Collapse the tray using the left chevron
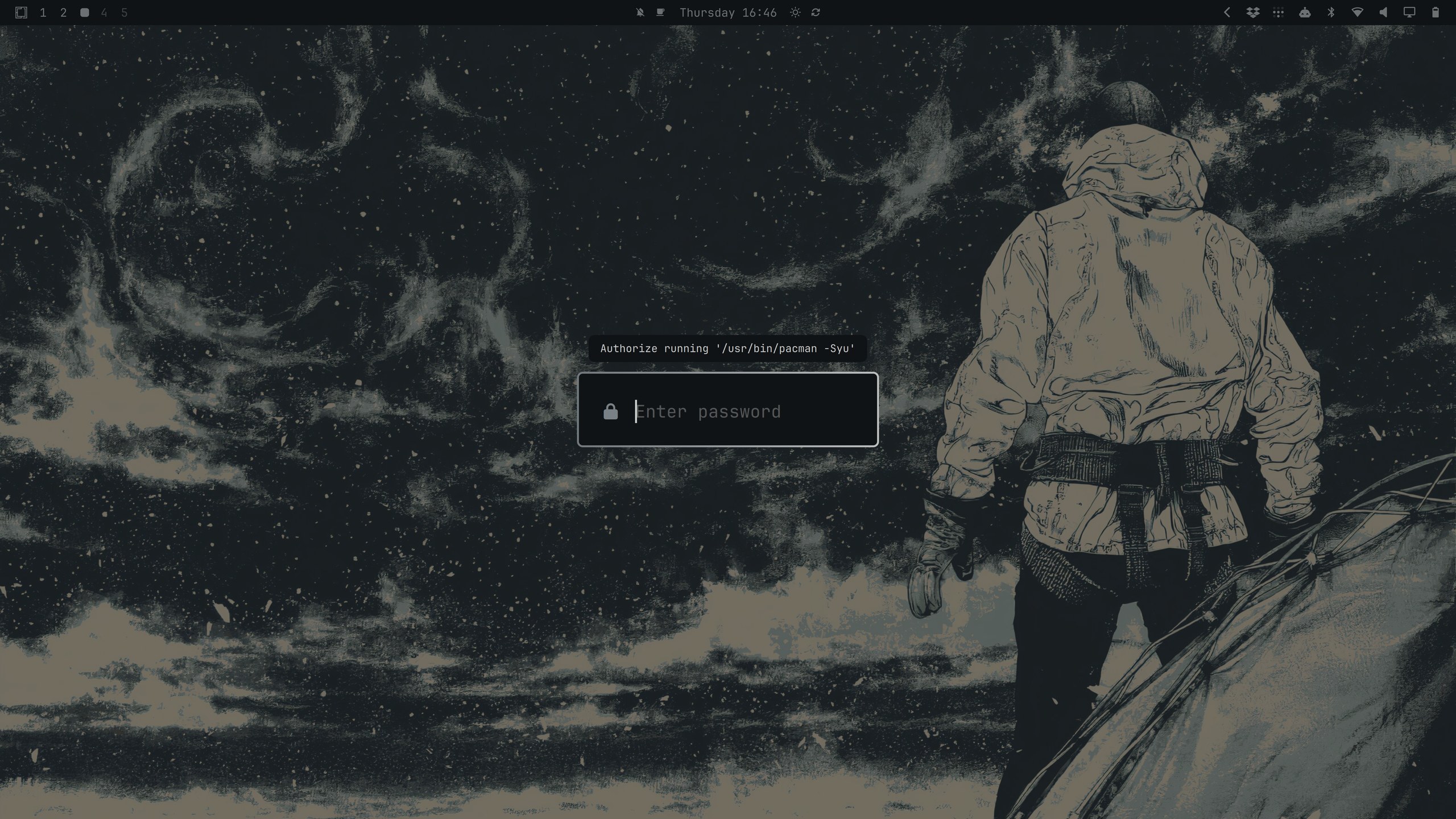Viewport: 1456px width, 819px height. click(1227, 13)
